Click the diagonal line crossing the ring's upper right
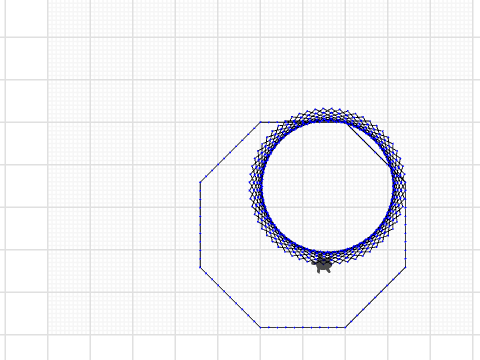The height and width of the screenshot is (360, 480). (367, 143)
